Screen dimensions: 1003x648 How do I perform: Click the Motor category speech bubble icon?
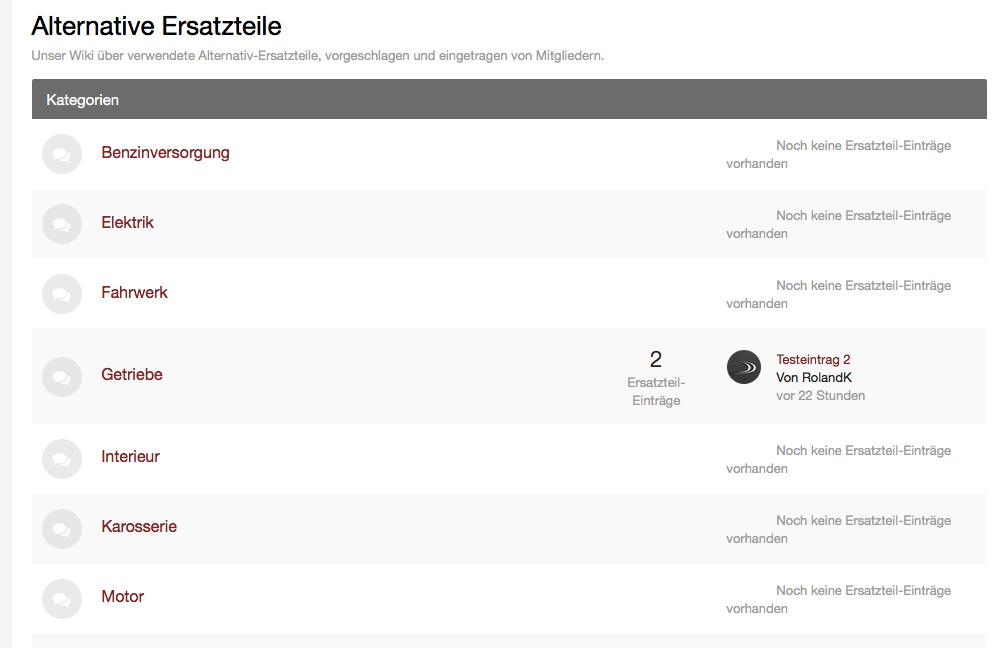(62, 598)
